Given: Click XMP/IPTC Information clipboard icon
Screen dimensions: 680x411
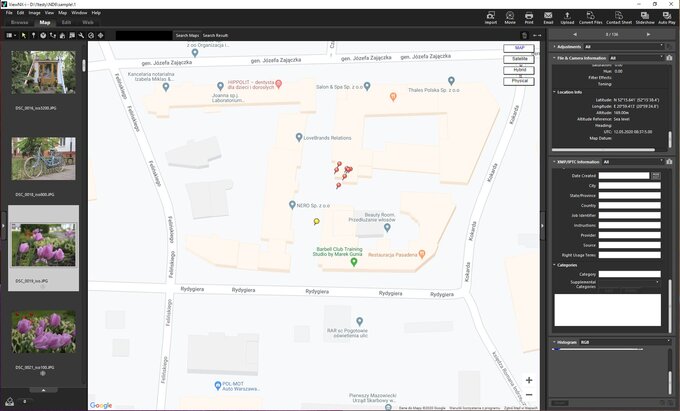Looking at the screenshot, I should [x=670, y=162].
